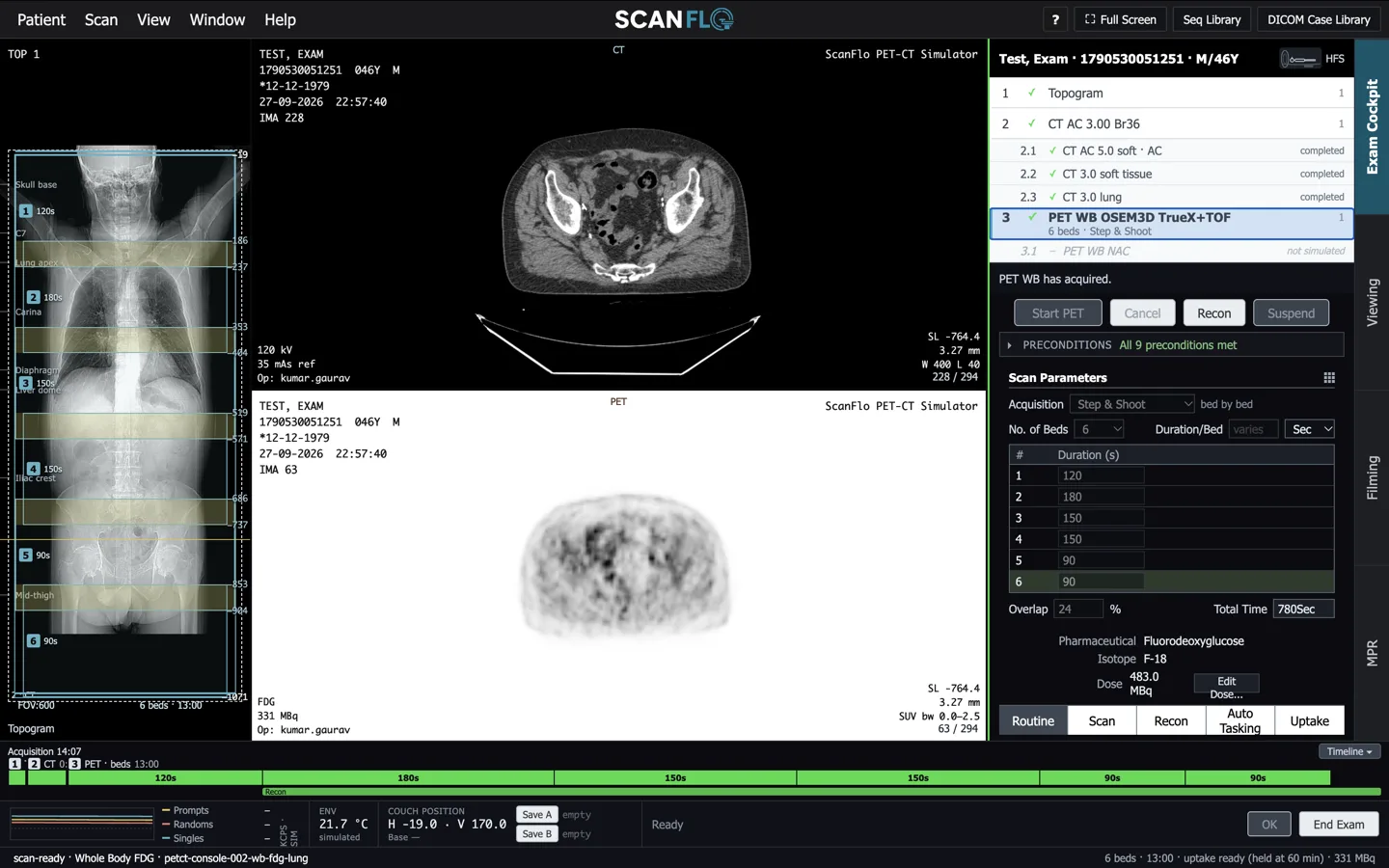Select bed 3 marker on the topogram
The height and width of the screenshot is (868, 1389).
pos(26,383)
